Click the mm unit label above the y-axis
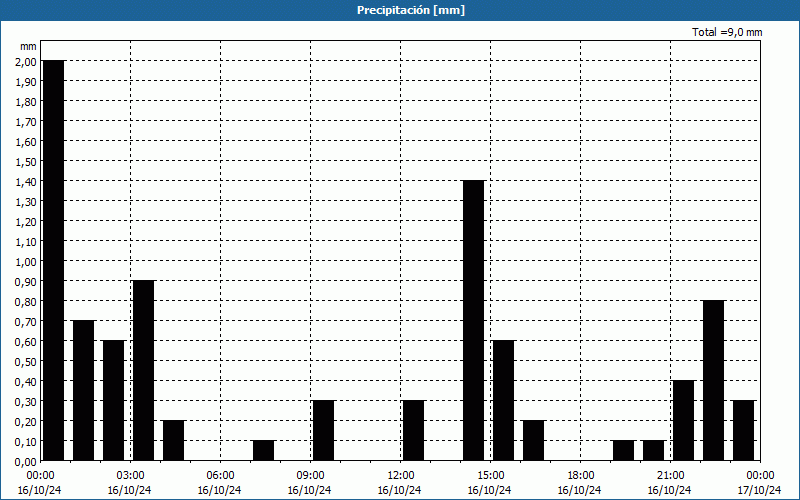This screenshot has height=500, width=800. (28, 46)
